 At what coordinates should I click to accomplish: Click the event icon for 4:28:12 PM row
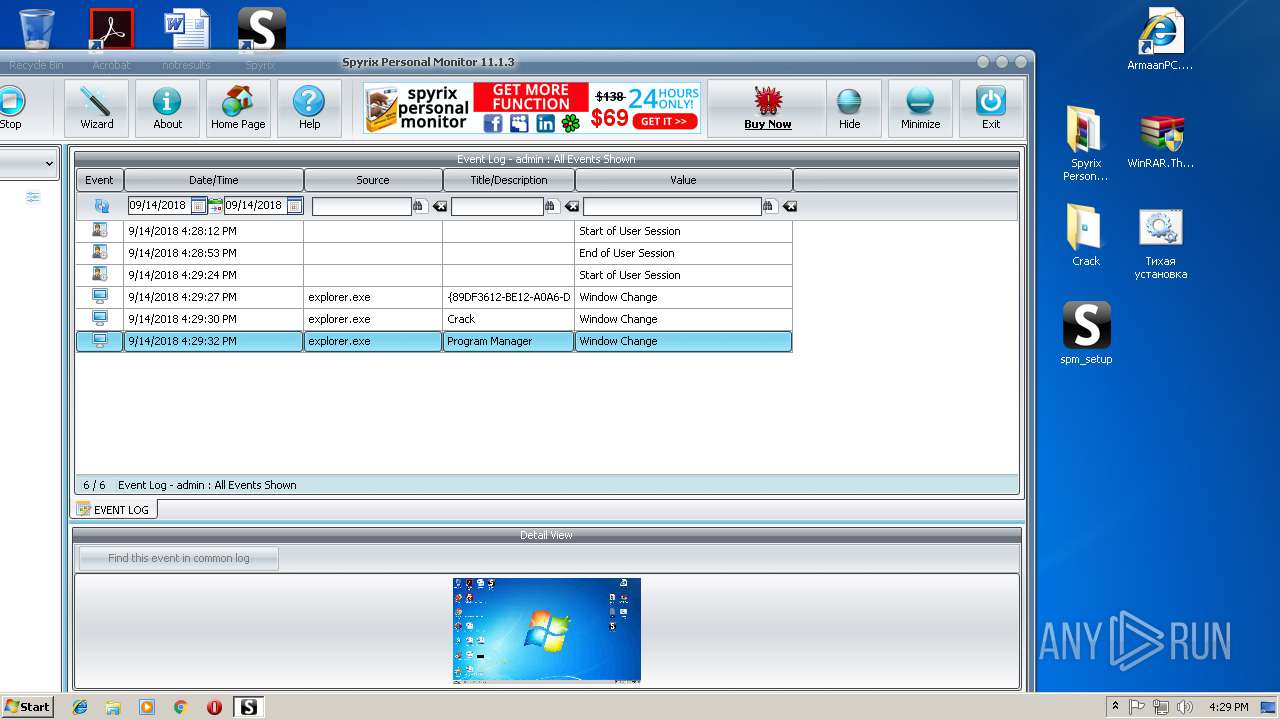(100, 230)
